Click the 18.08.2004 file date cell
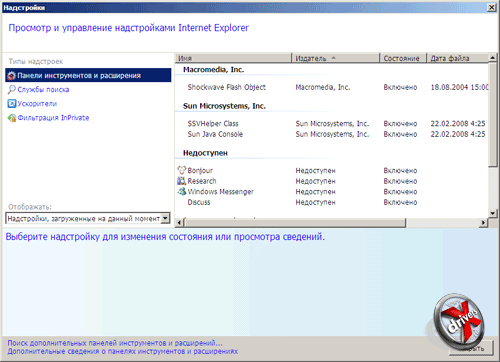Image resolution: width=500 pixels, height=362 pixels. click(x=459, y=87)
